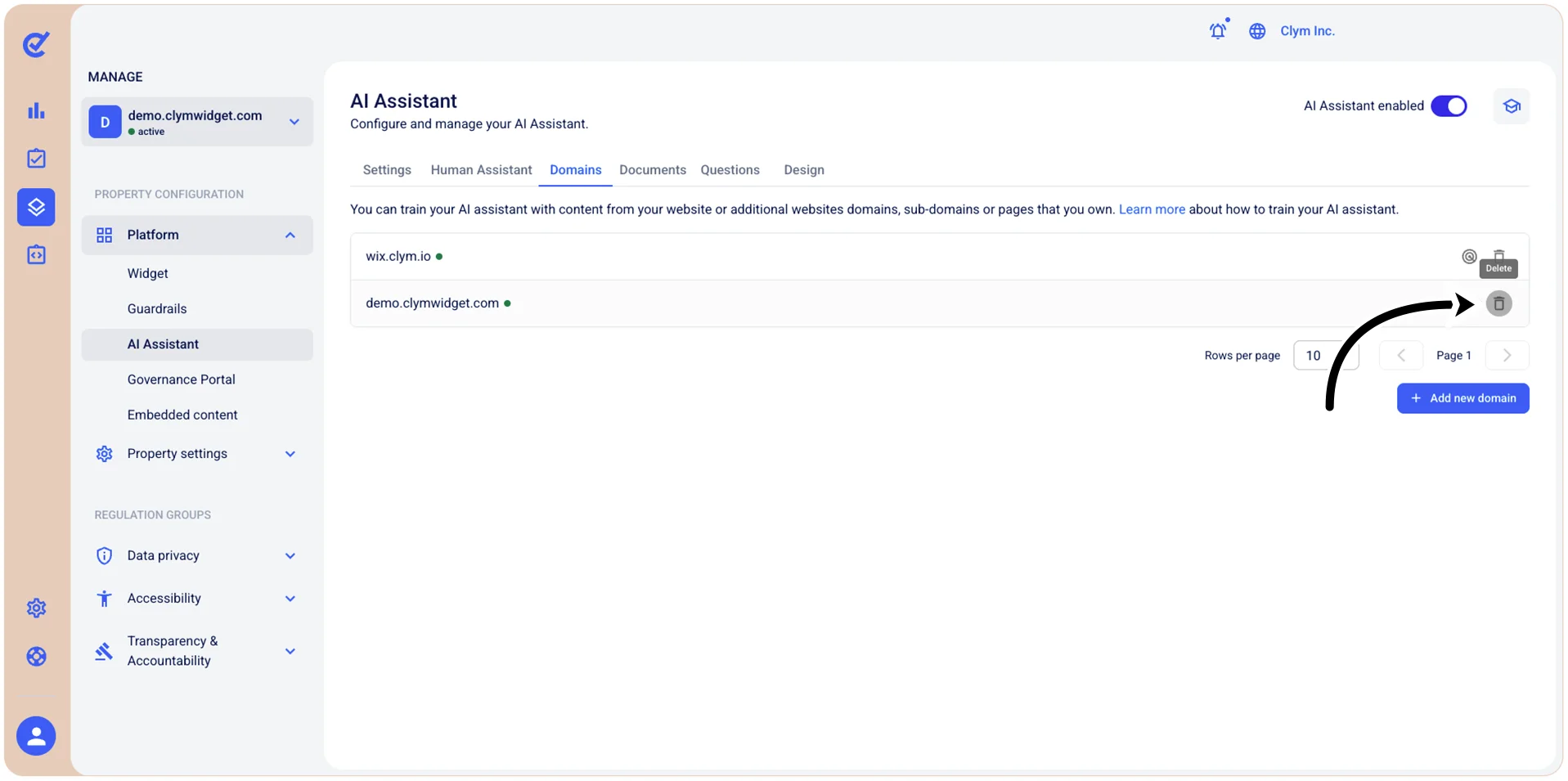Click the retrain icon for wix.clym.io
The height and width of the screenshot is (781, 1568).
(x=1469, y=256)
